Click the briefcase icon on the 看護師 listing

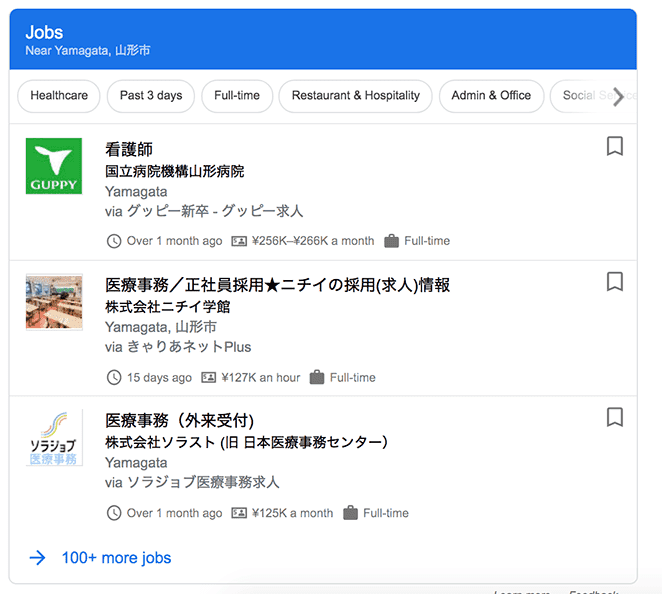point(391,241)
